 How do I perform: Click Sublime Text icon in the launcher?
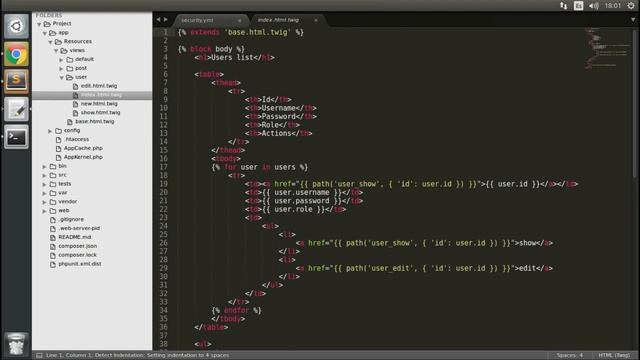16,81
